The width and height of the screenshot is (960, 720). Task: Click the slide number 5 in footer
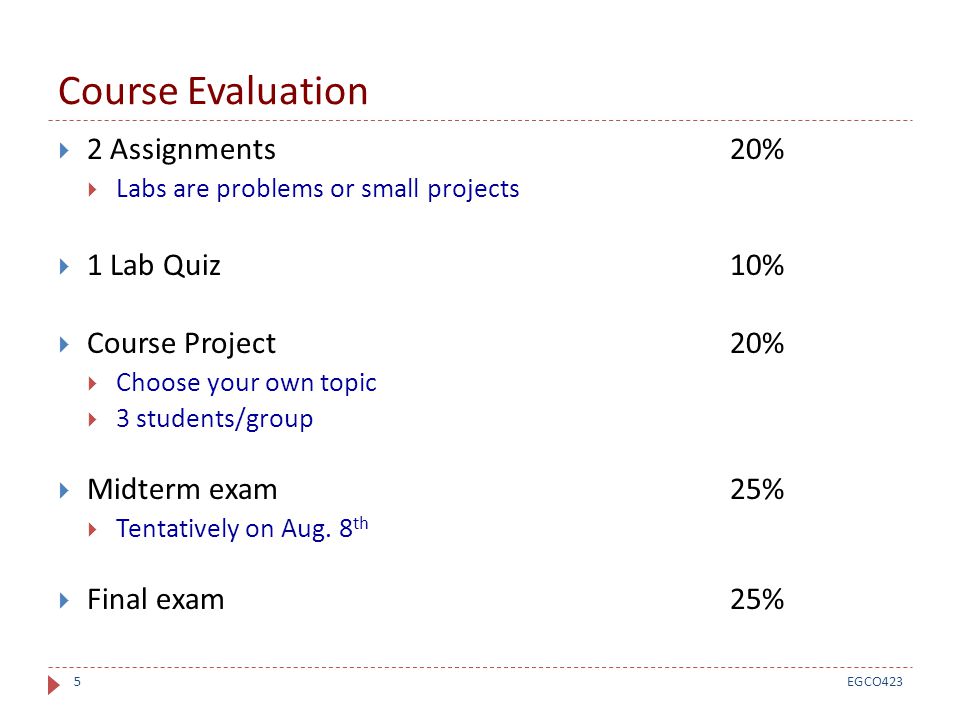coord(77,681)
